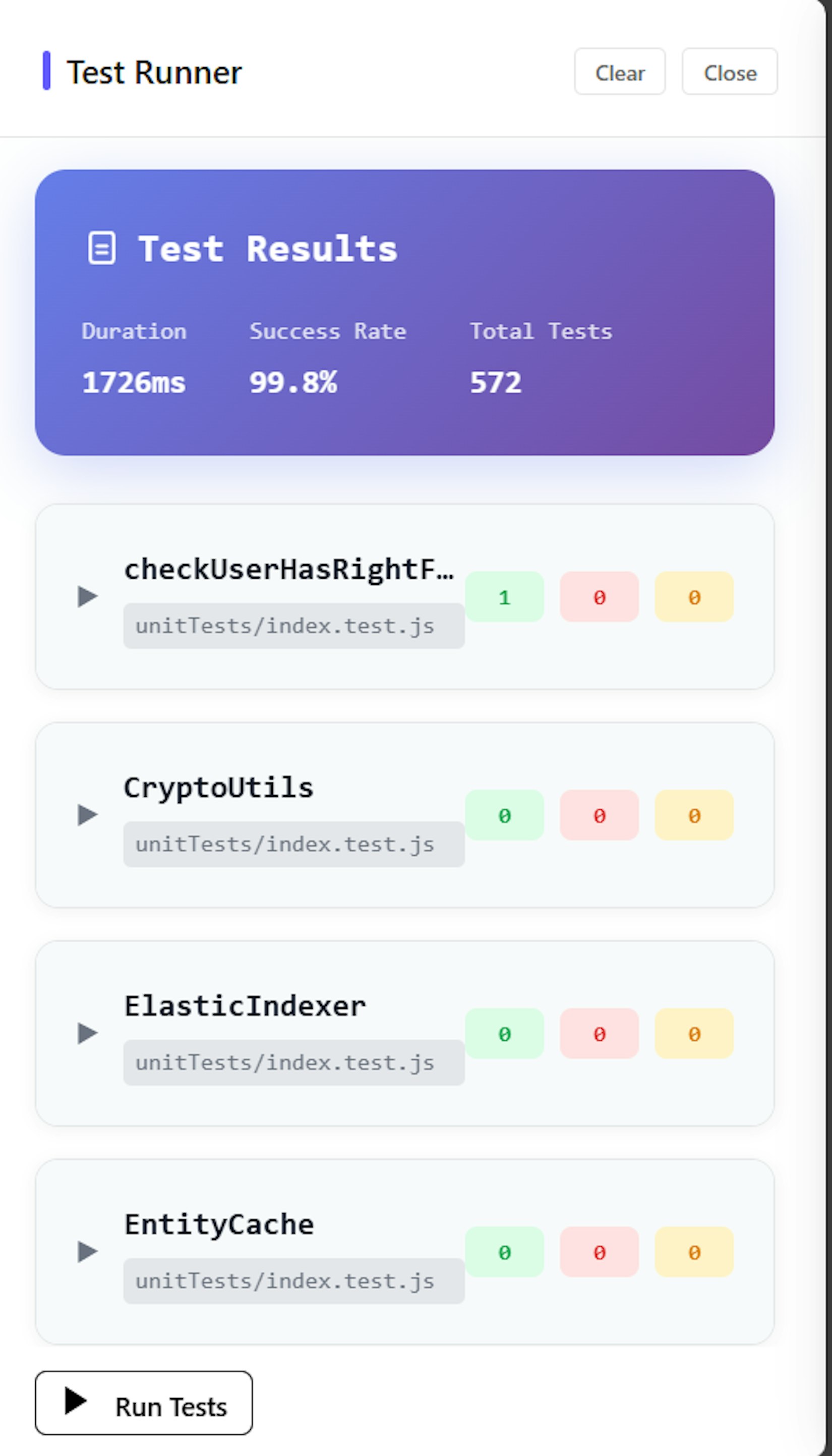
Task: Click green passed count badge for checkUserHasRightF…
Action: pyautogui.click(x=504, y=597)
